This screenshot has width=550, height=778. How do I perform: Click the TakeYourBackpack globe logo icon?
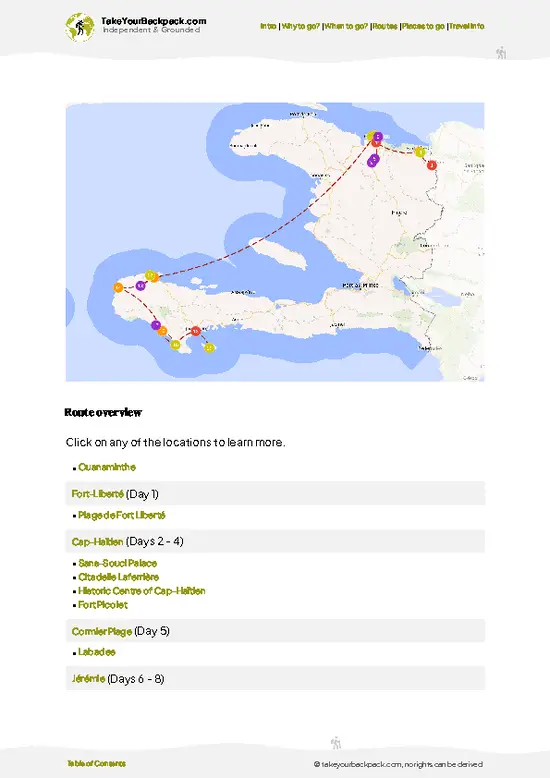[79, 27]
